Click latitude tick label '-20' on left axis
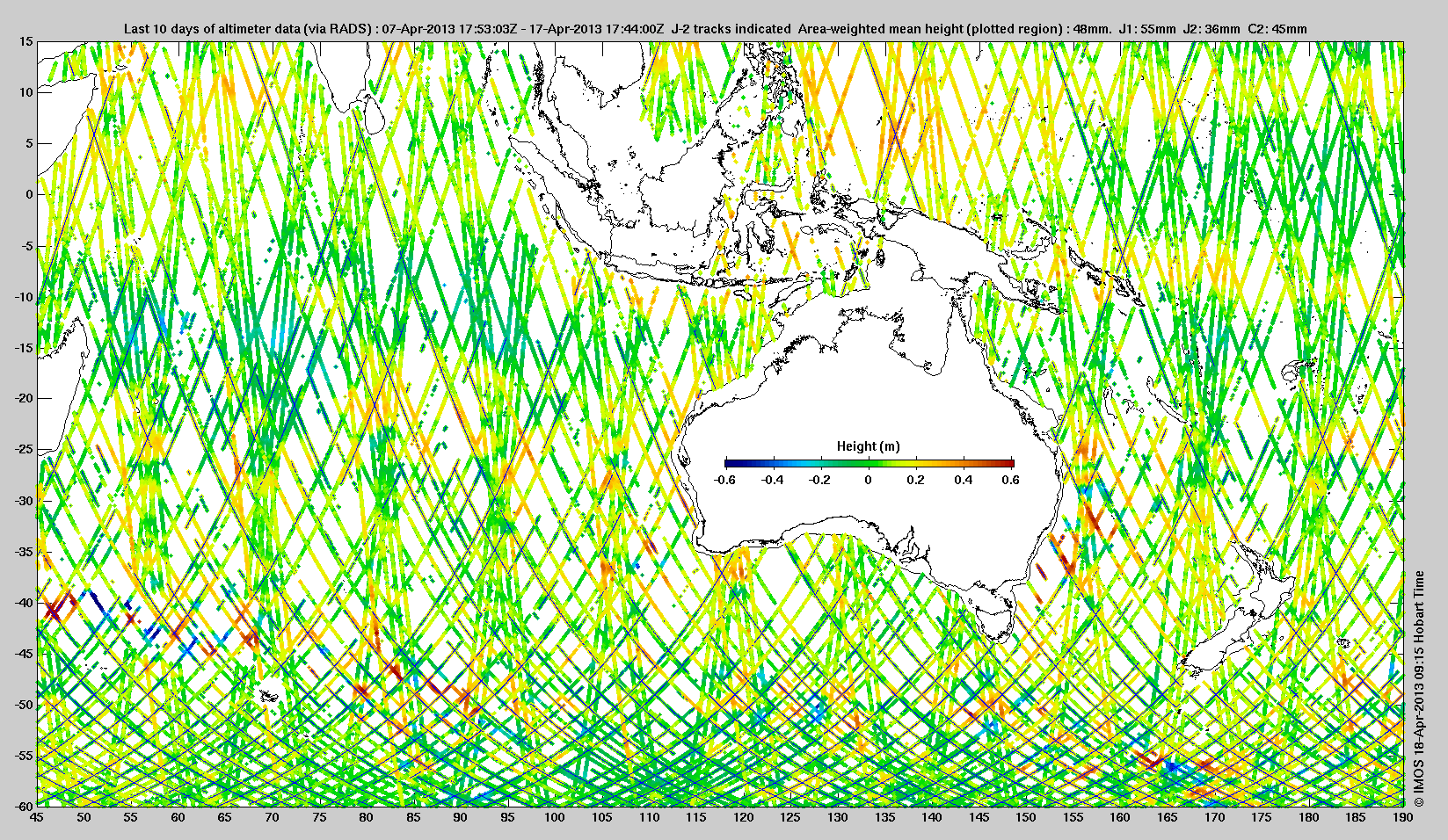Image resolution: width=1448 pixels, height=840 pixels. pyautogui.click(x=24, y=398)
